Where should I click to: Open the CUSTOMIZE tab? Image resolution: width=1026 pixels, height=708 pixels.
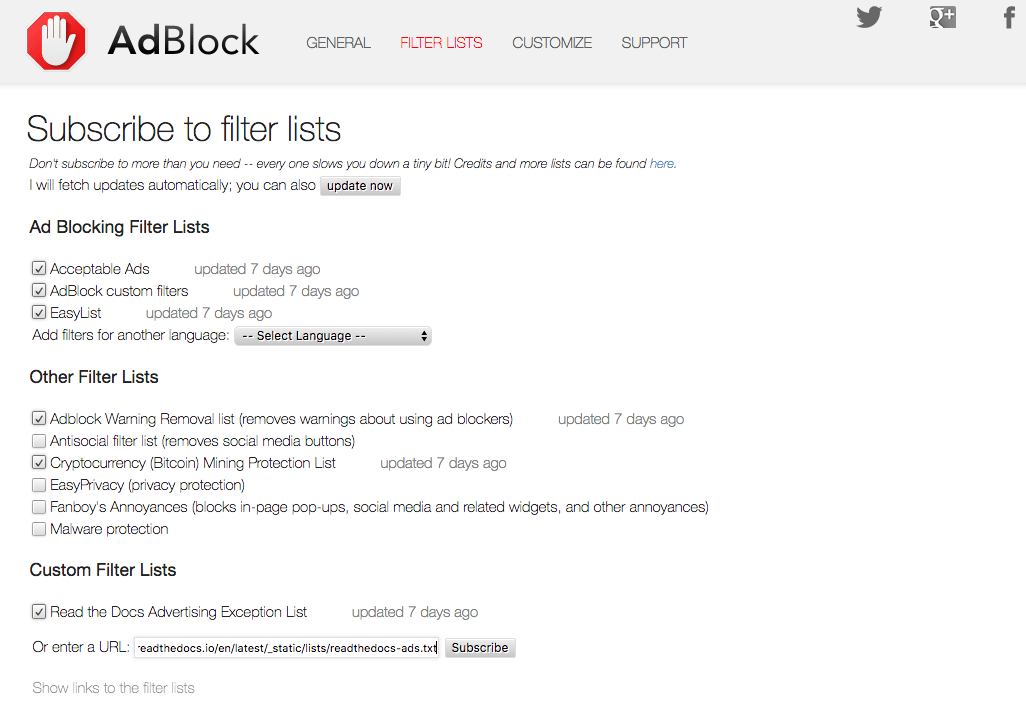[x=551, y=43]
